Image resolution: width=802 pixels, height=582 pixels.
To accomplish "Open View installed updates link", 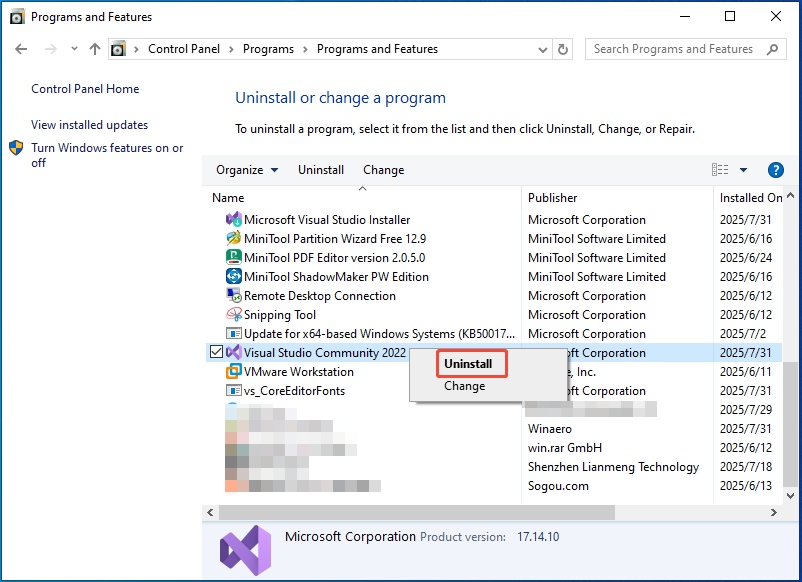I will (x=90, y=125).
